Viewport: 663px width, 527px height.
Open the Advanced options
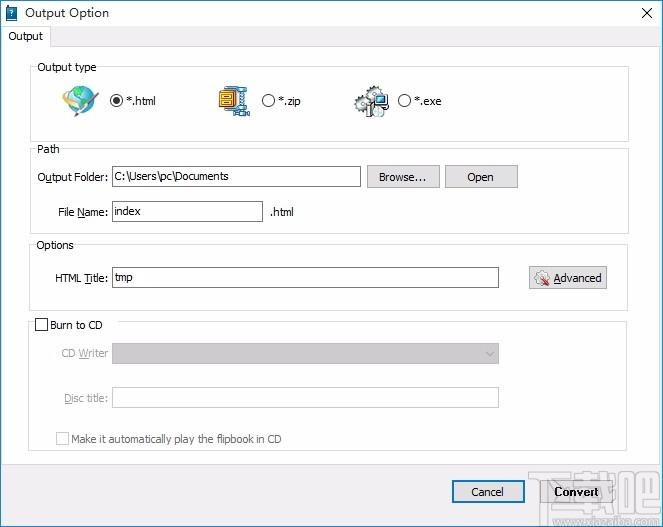click(567, 278)
